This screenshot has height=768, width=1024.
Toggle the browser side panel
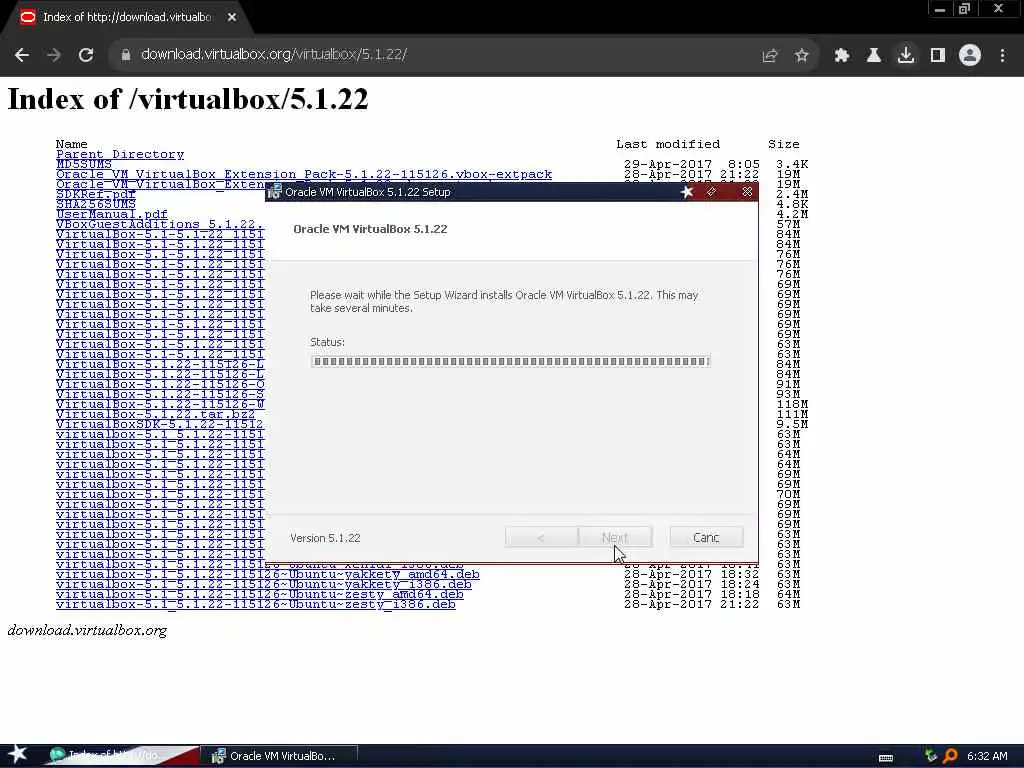point(938,56)
